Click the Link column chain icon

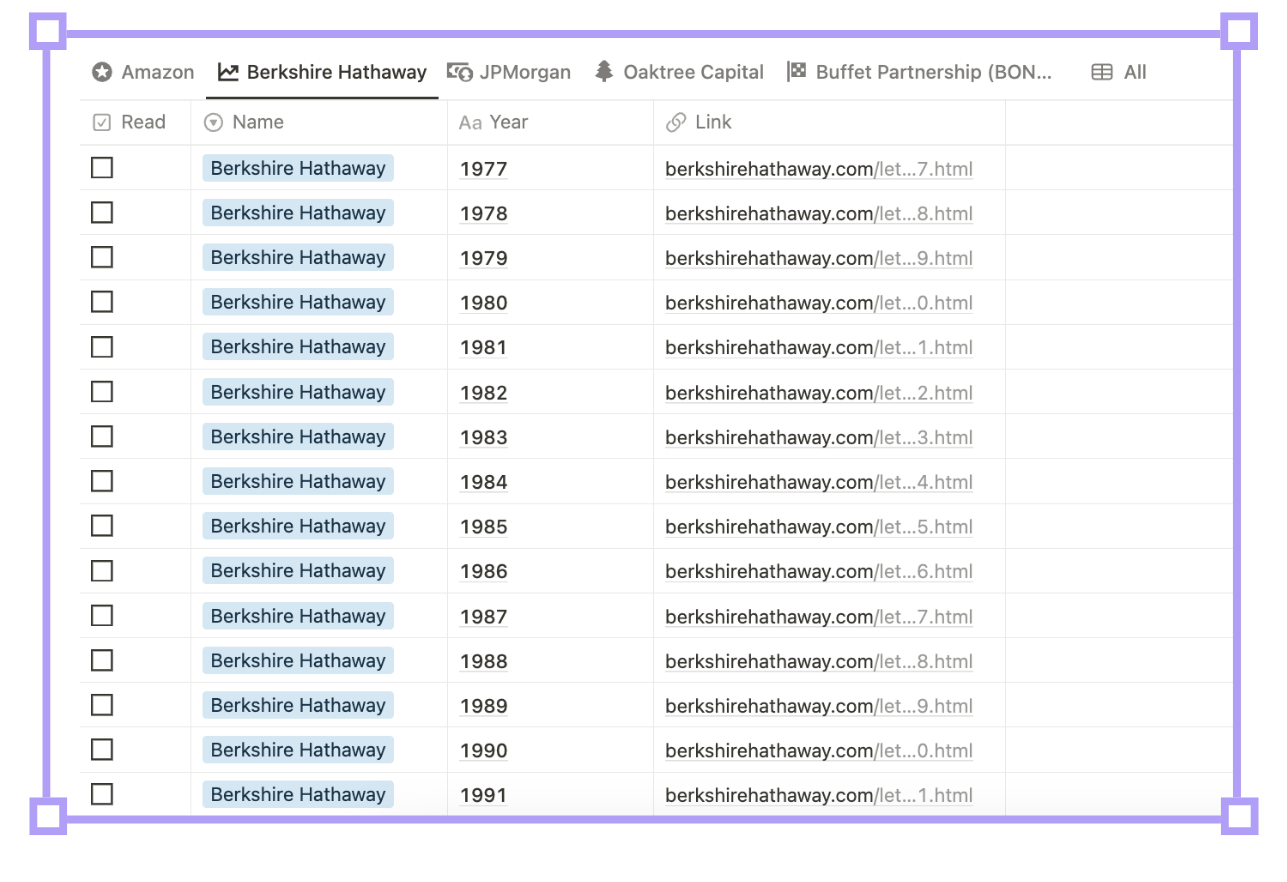coord(676,122)
